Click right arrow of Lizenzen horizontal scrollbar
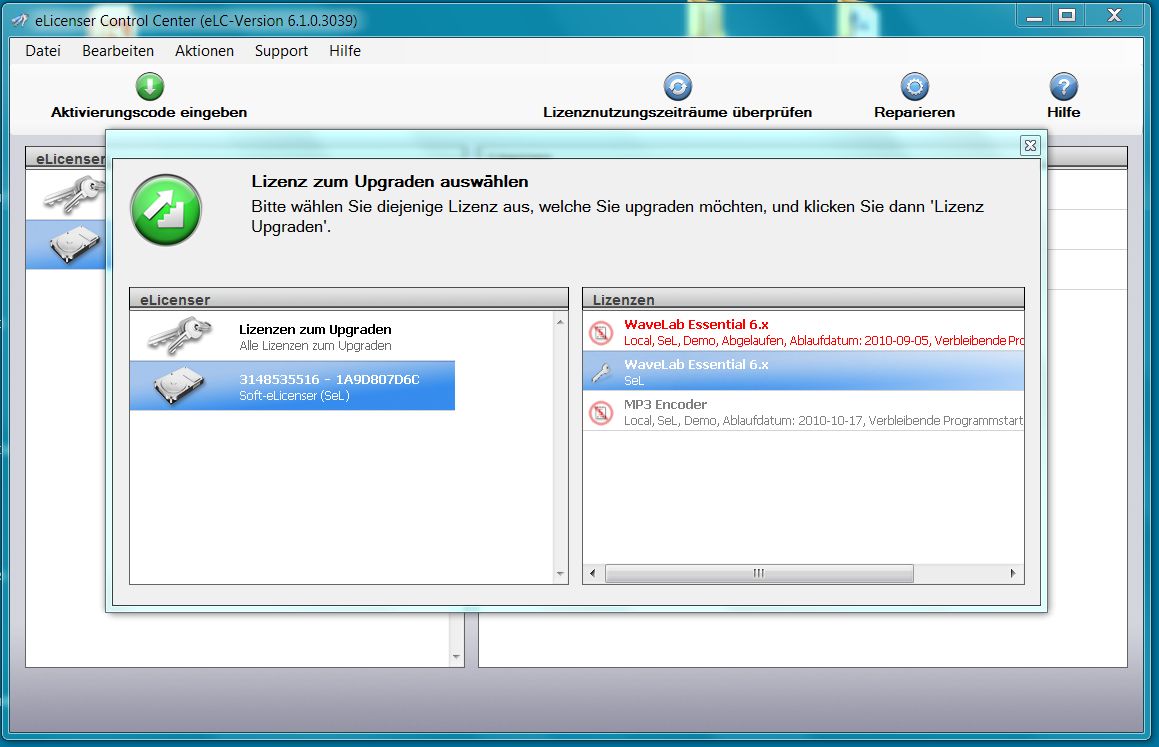 tap(1013, 573)
